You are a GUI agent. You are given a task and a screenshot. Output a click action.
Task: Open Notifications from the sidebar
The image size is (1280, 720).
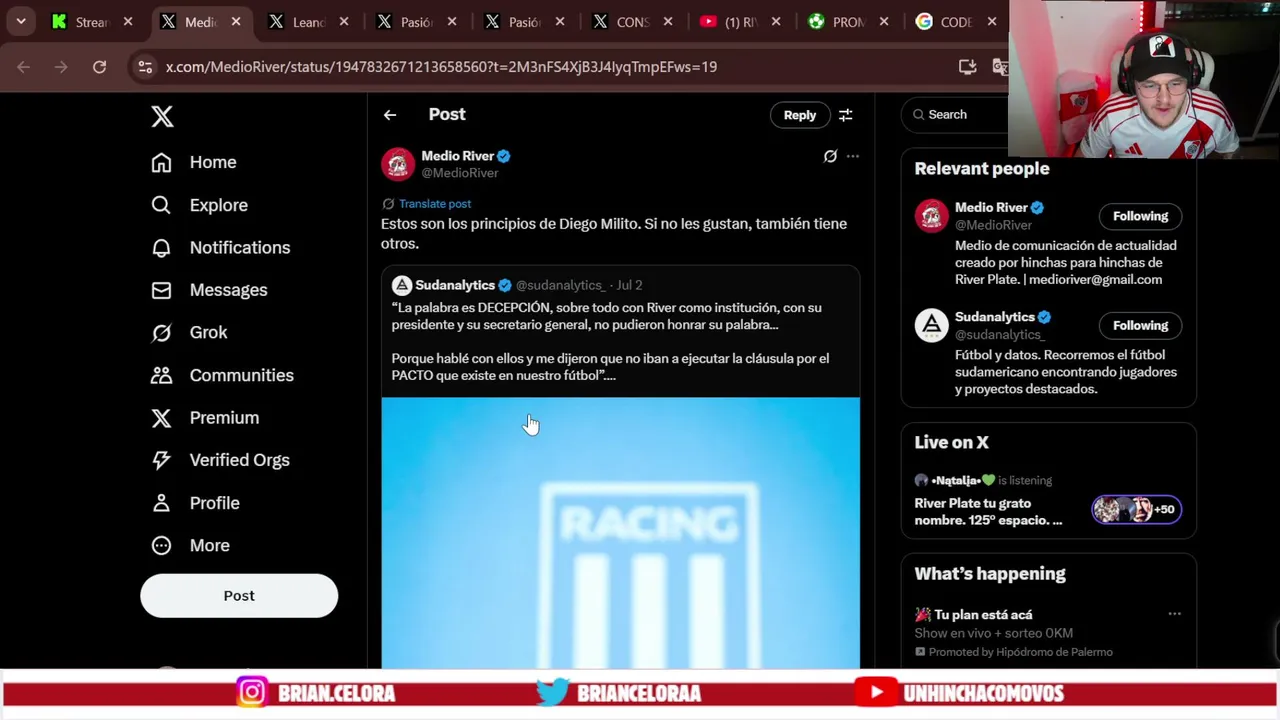click(220, 247)
